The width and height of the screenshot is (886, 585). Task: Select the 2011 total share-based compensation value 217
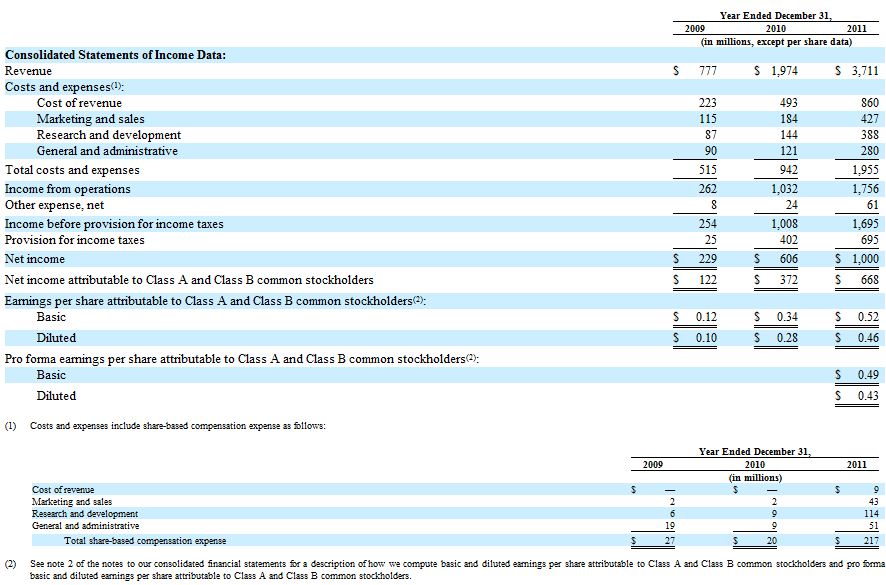871,541
